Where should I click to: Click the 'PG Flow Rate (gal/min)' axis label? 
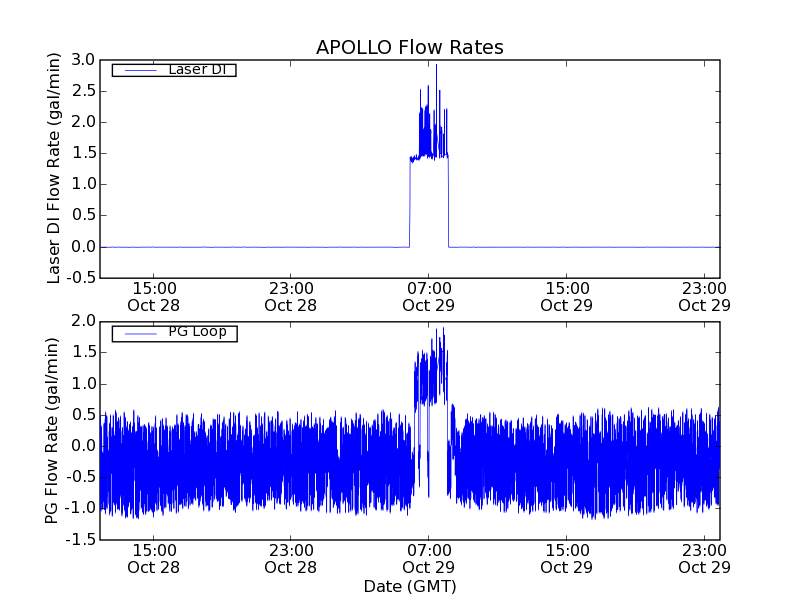click(x=52, y=431)
